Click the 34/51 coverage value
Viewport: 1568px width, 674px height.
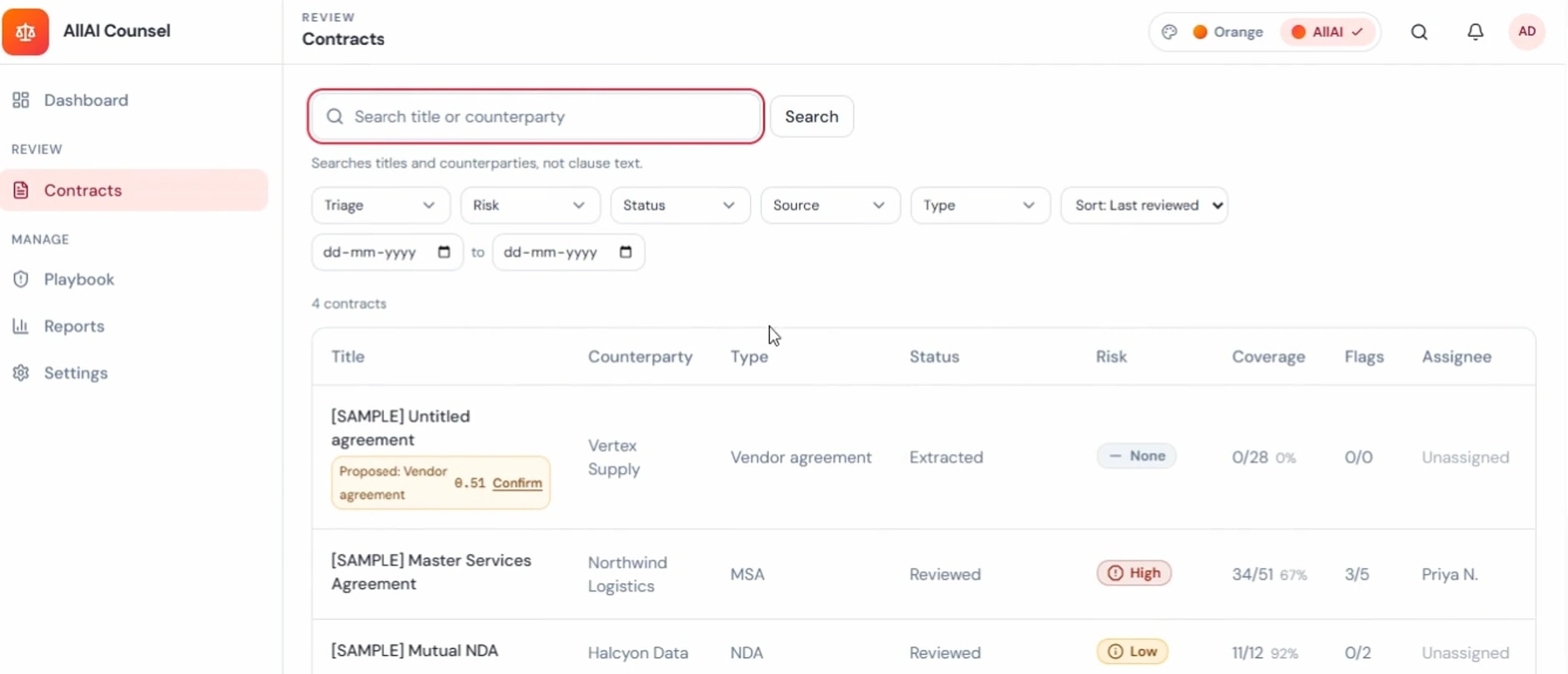1253,574
